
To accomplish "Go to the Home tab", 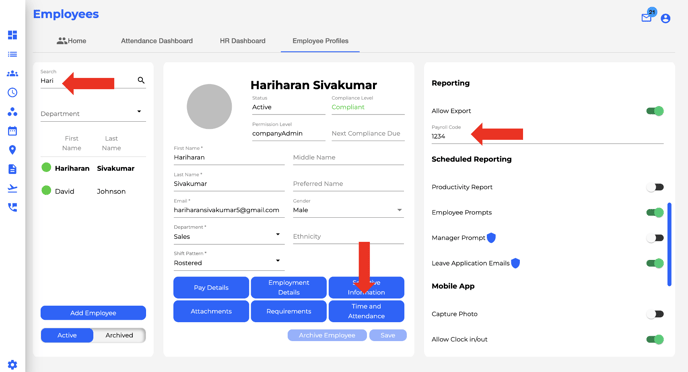I will coord(72,41).
